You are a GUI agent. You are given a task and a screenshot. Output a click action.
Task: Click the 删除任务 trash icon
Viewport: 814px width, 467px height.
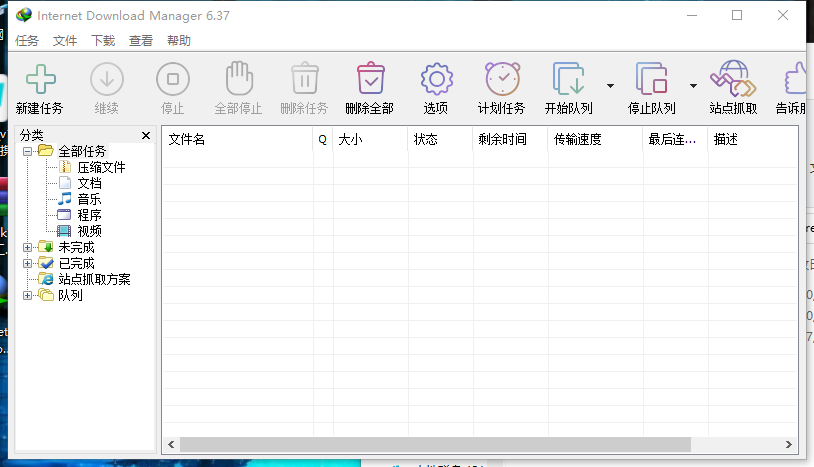click(x=305, y=78)
